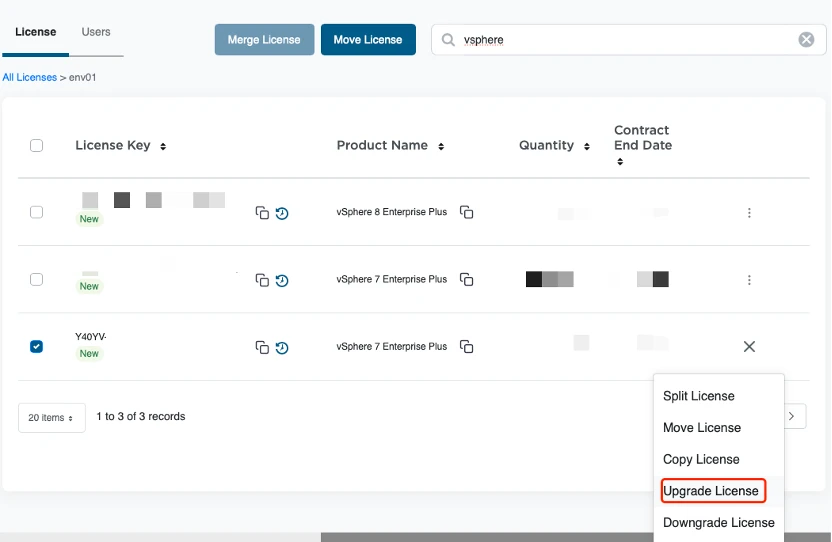Open actions menu for vSphere 8 row
The height and width of the screenshot is (542, 832).
(x=749, y=213)
